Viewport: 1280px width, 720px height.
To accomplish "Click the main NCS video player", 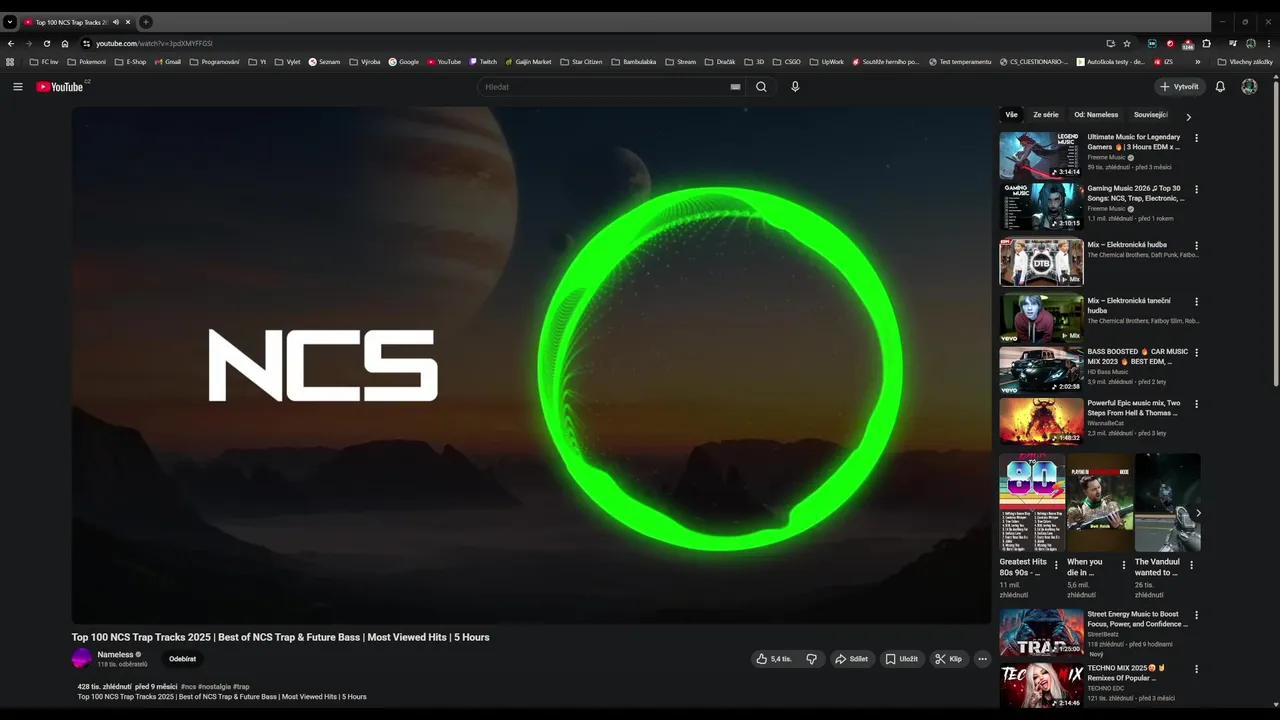I will point(531,365).
